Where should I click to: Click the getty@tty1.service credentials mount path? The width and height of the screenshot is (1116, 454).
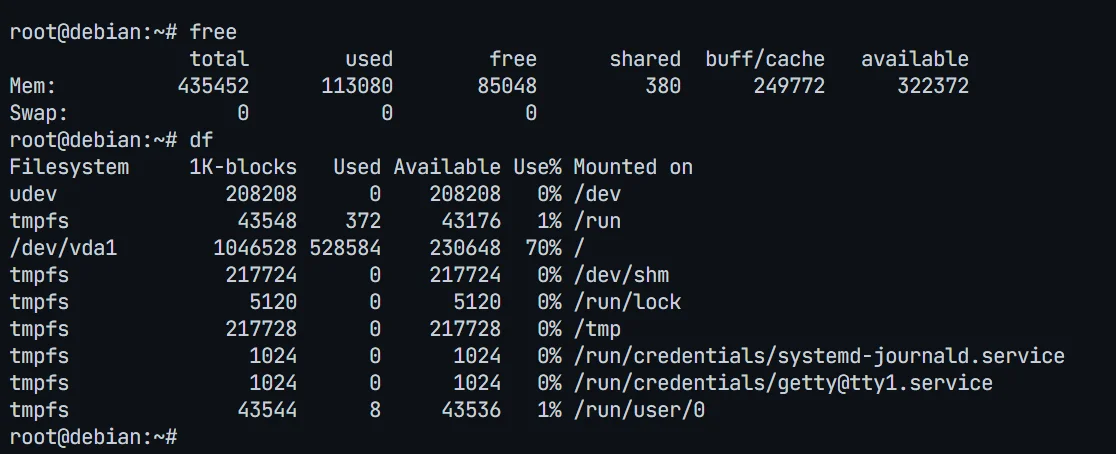point(783,384)
